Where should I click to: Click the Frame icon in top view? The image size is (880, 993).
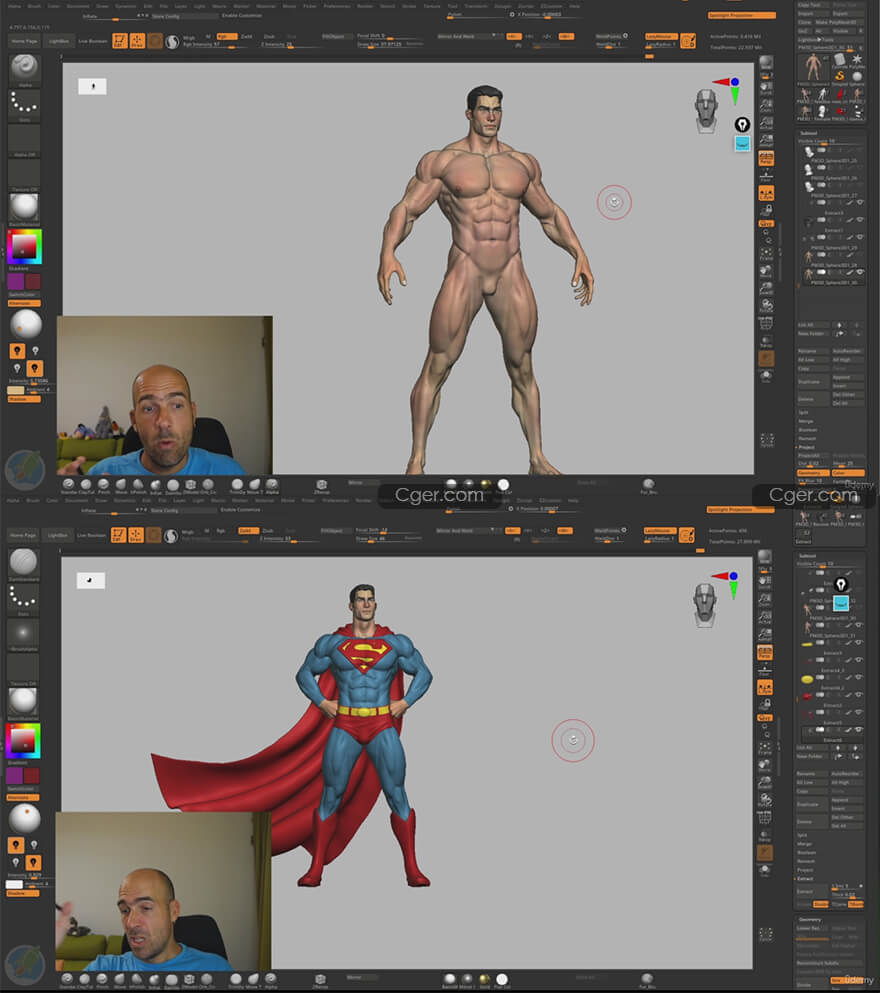(766, 254)
